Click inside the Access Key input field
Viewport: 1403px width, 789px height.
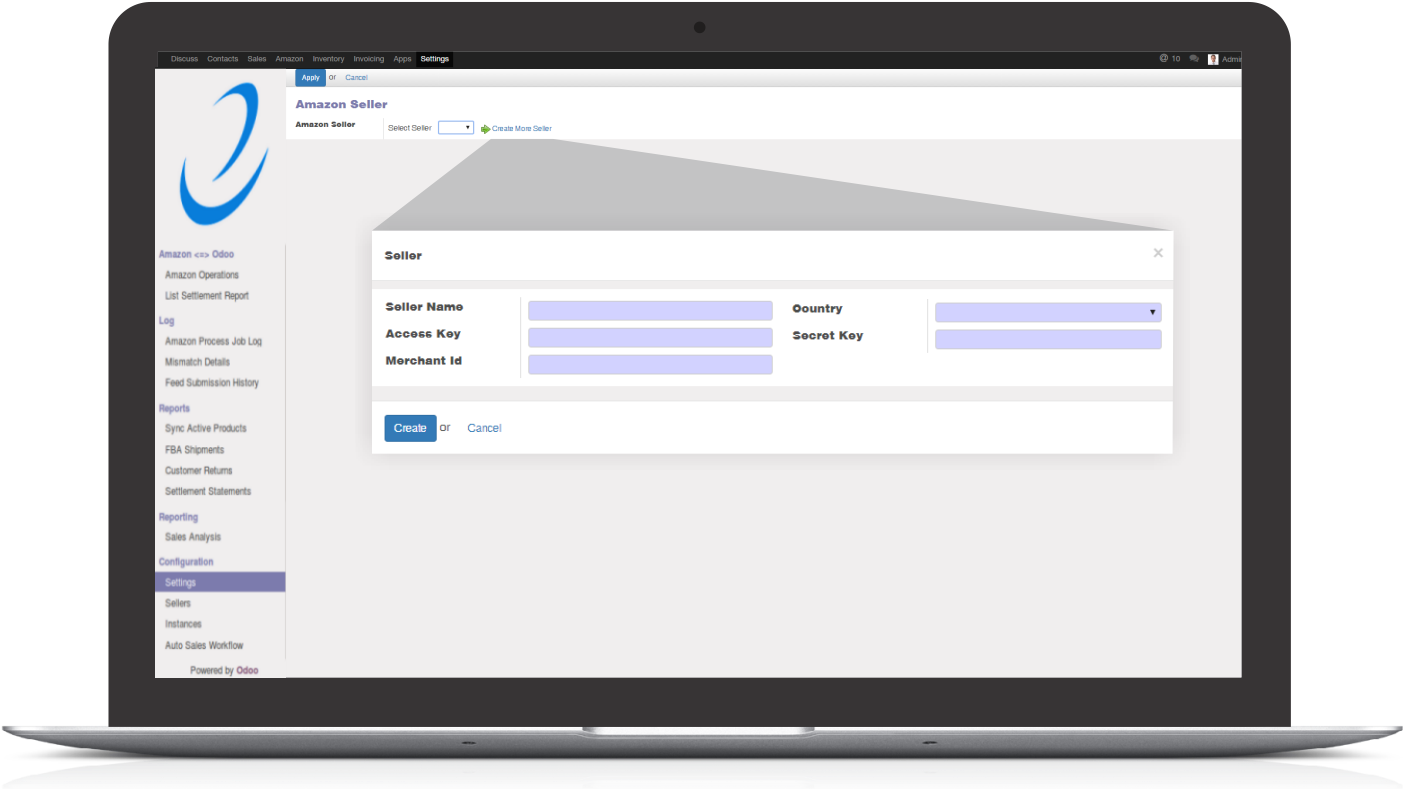[649, 337]
